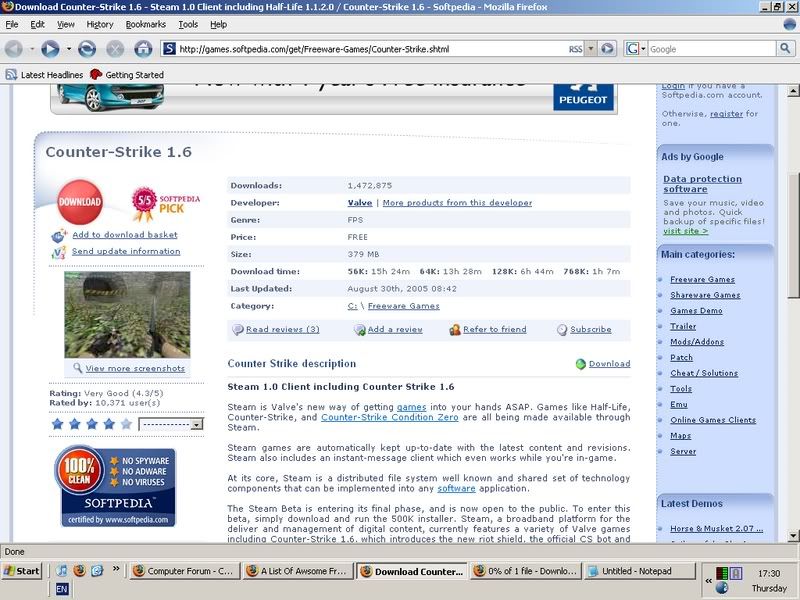Screen dimensions: 800x600
Task: Open the Freeware Games category link
Action: click(x=702, y=279)
